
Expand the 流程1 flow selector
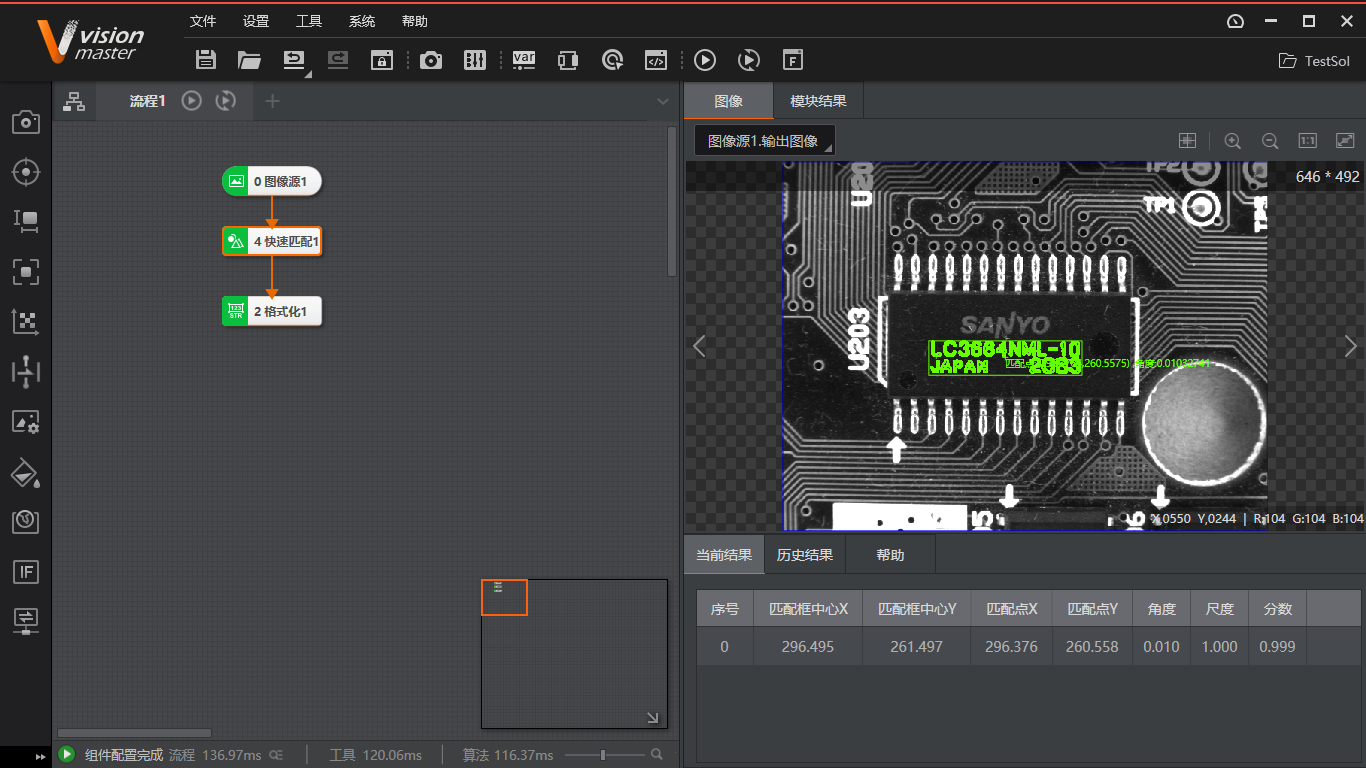pyautogui.click(x=663, y=100)
